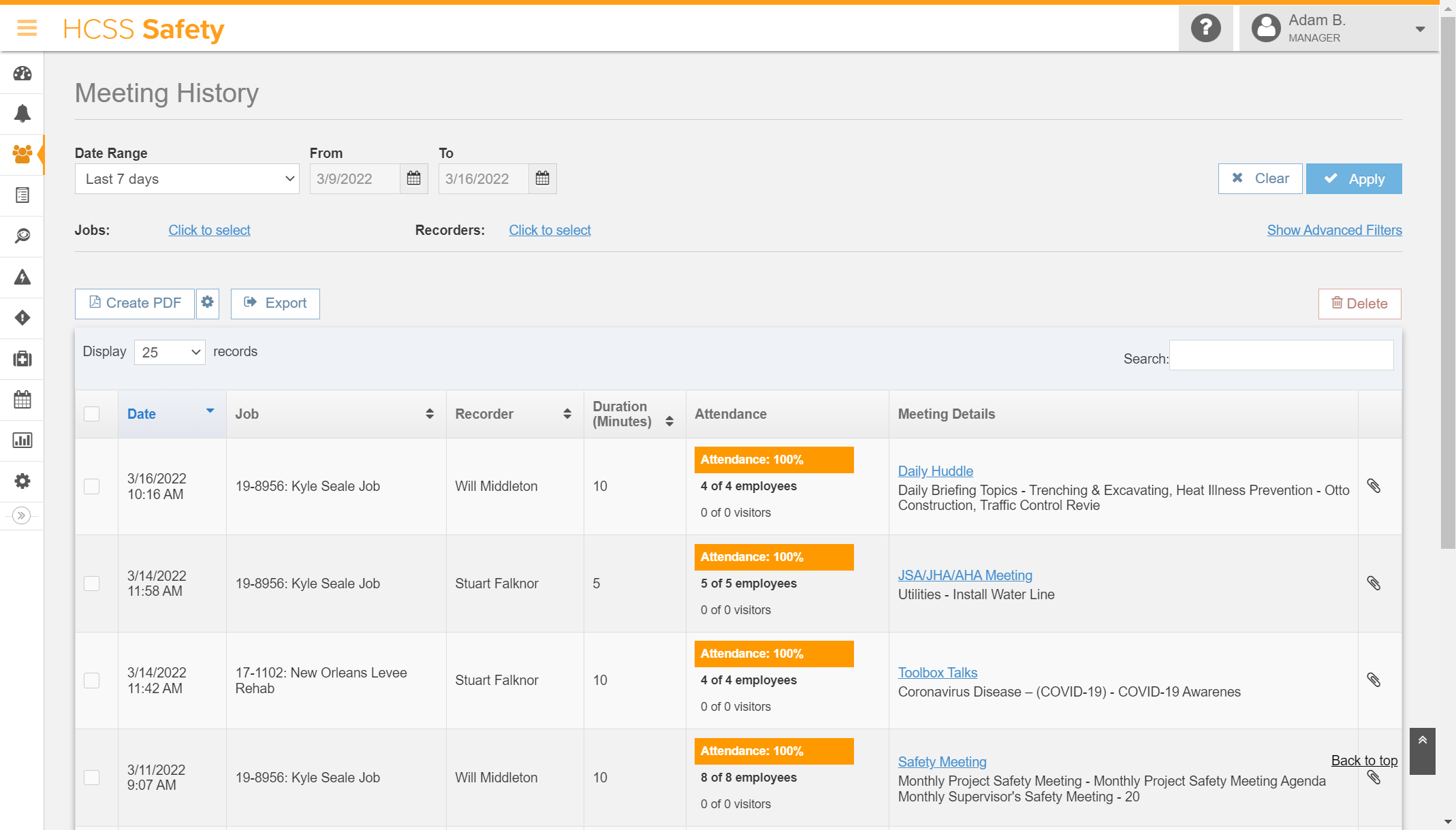Click into the Search input field
This screenshot has width=1456, height=830.
coord(1281,355)
